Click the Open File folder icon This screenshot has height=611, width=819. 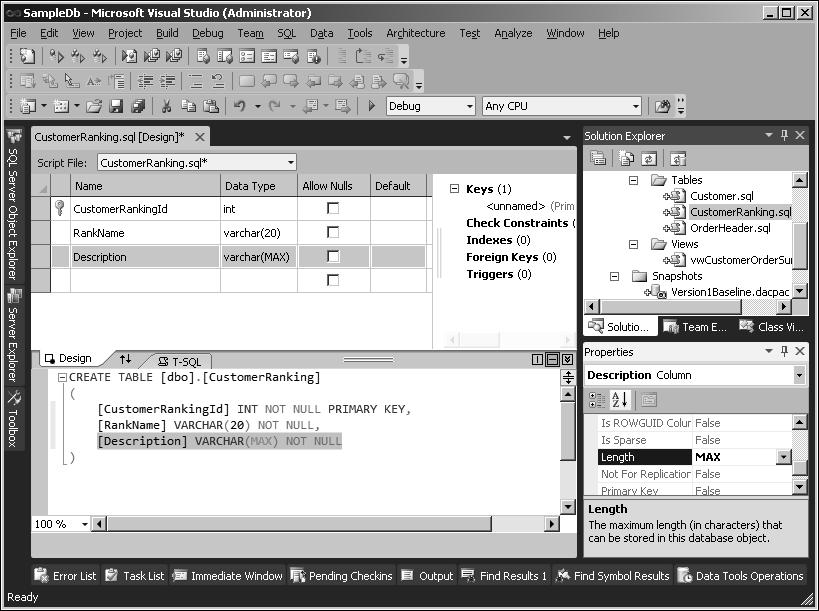click(x=94, y=107)
